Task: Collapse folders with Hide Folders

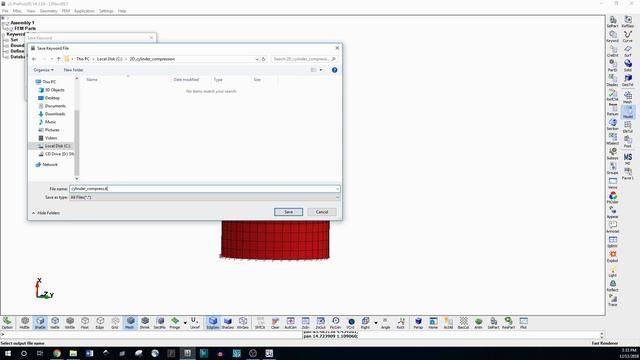Action: pos(46,213)
